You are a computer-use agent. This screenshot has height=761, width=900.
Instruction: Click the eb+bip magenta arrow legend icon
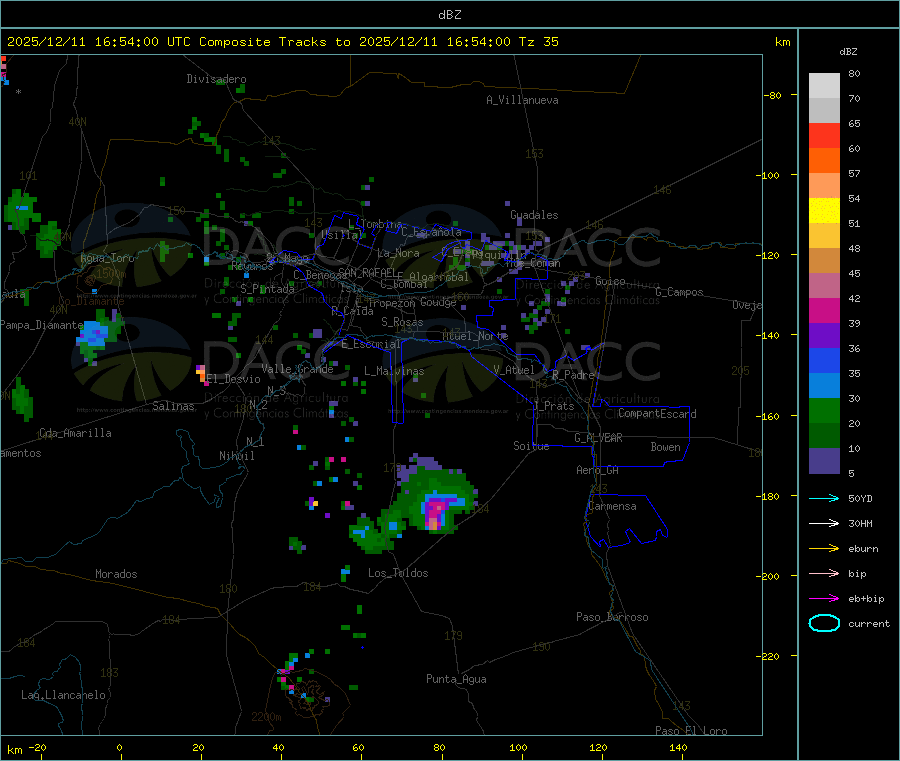click(824, 599)
